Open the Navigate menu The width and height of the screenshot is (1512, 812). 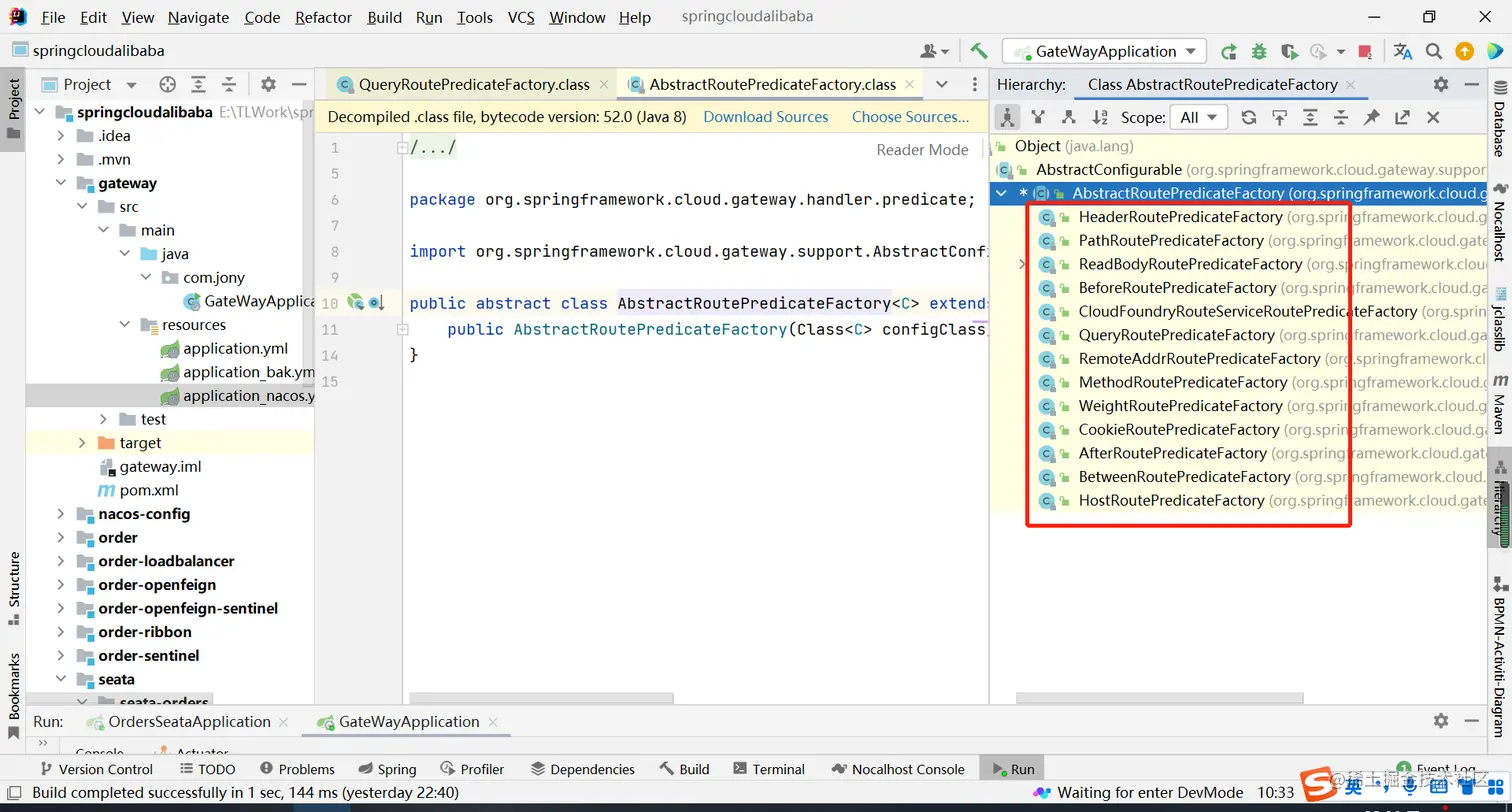pyautogui.click(x=198, y=17)
